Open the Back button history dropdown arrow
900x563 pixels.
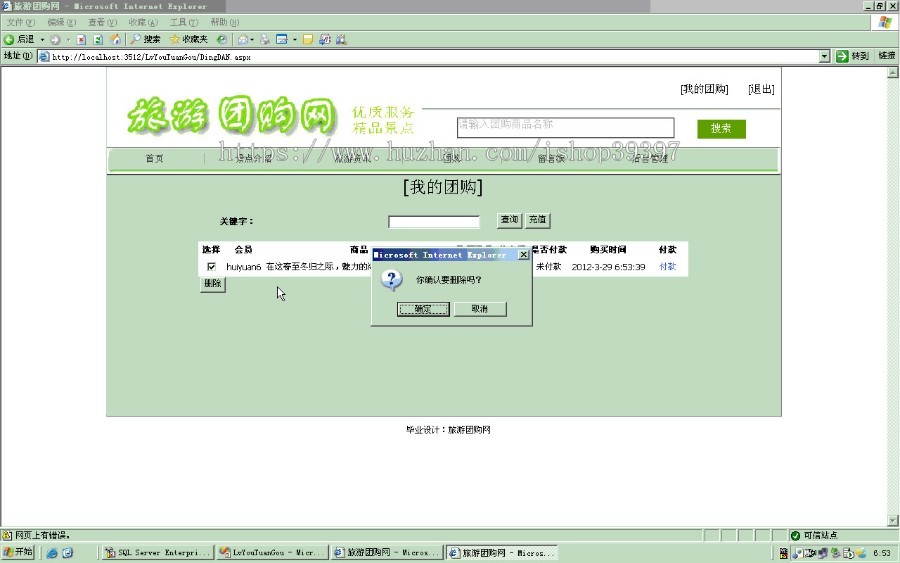[42, 40]
